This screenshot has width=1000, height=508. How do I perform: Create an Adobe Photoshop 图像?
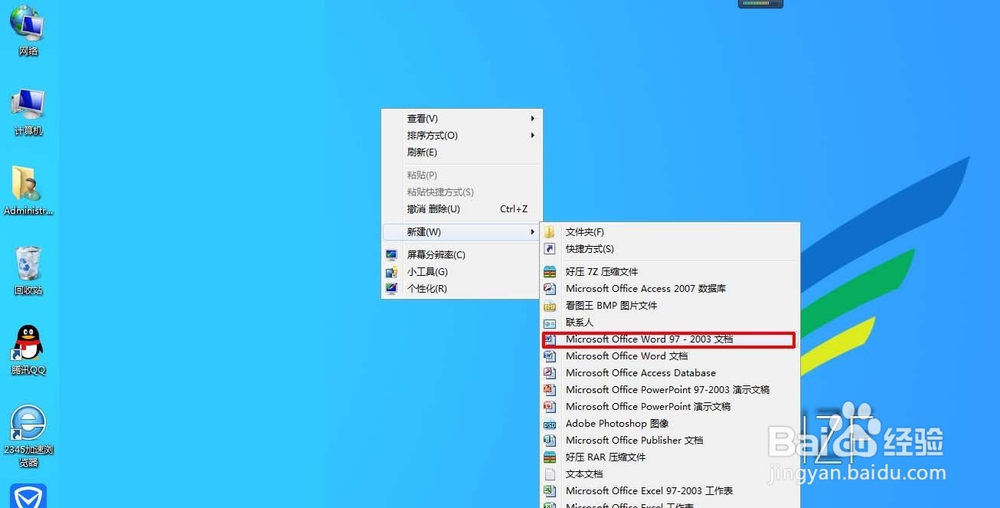click(670, 423)
